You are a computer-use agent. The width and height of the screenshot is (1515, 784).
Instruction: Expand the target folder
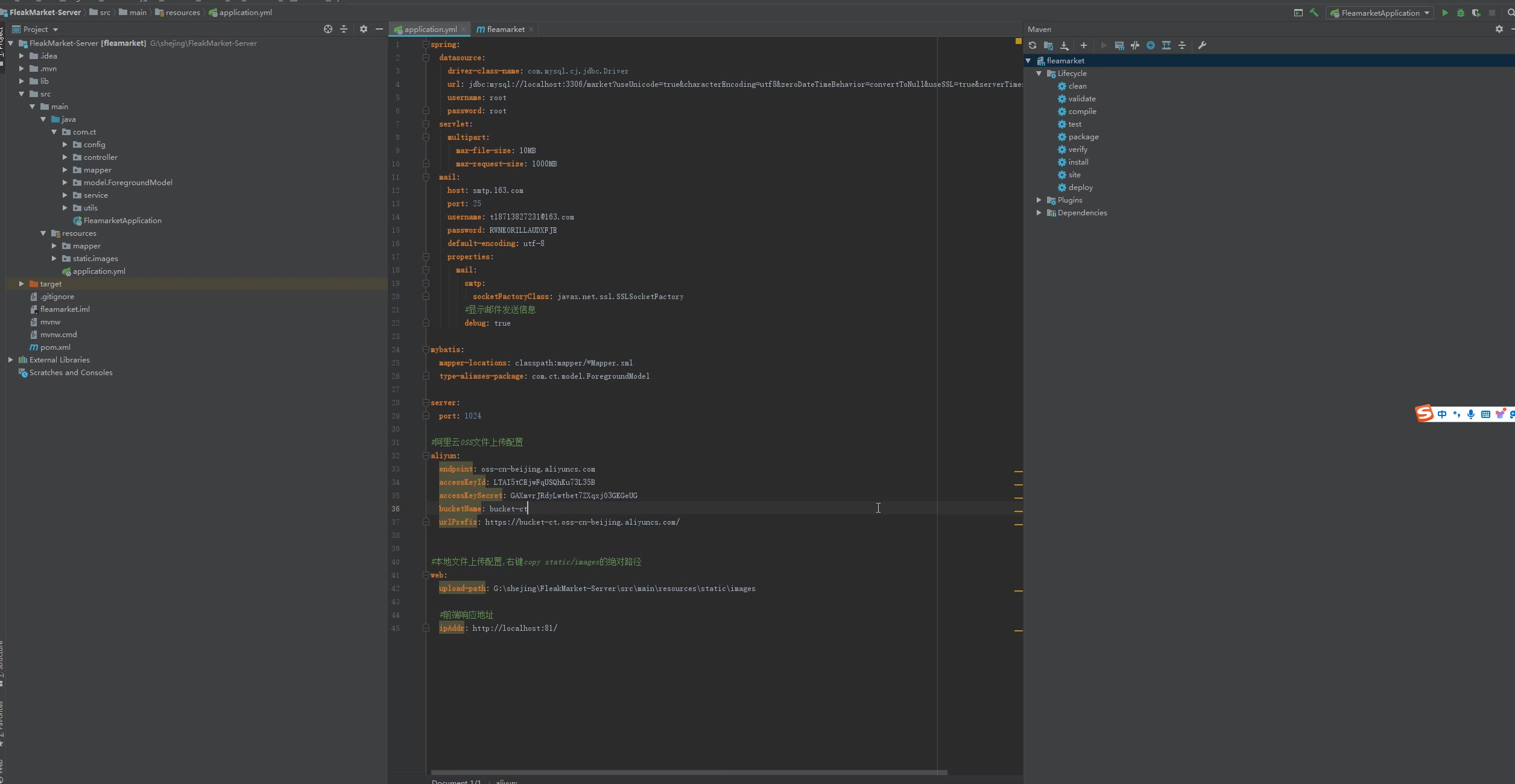pyautogui.click(x=22, y=283)
